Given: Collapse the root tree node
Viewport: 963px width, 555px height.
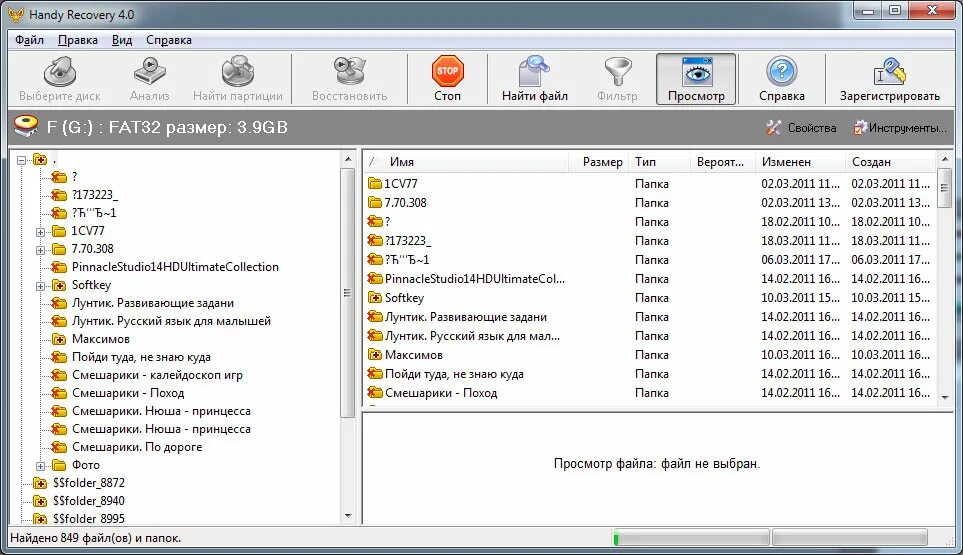Looking at the screenshot, I should click(21, 160).
